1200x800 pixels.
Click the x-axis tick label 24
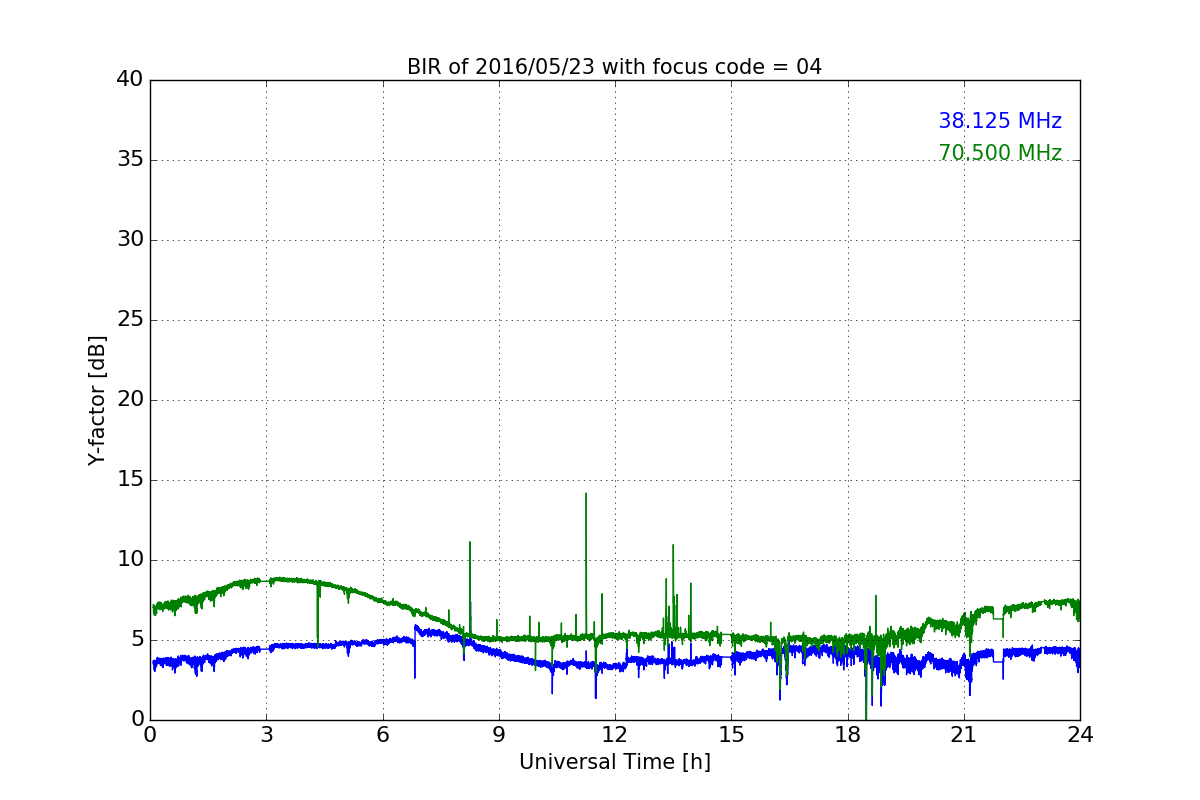point(1080,735)
